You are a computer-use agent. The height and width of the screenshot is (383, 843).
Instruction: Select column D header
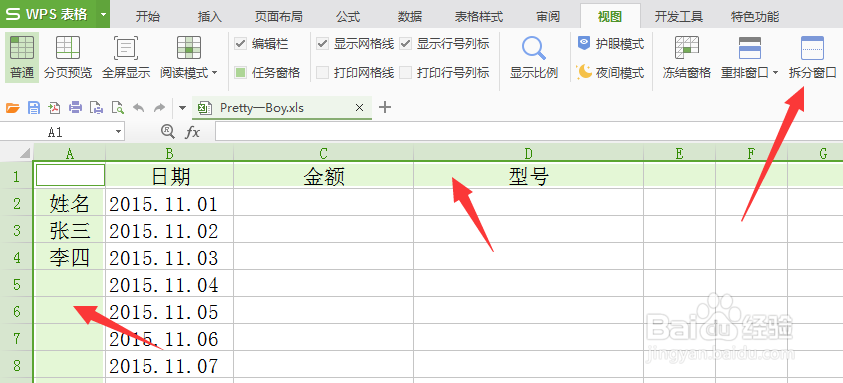(x=528, y=153)
